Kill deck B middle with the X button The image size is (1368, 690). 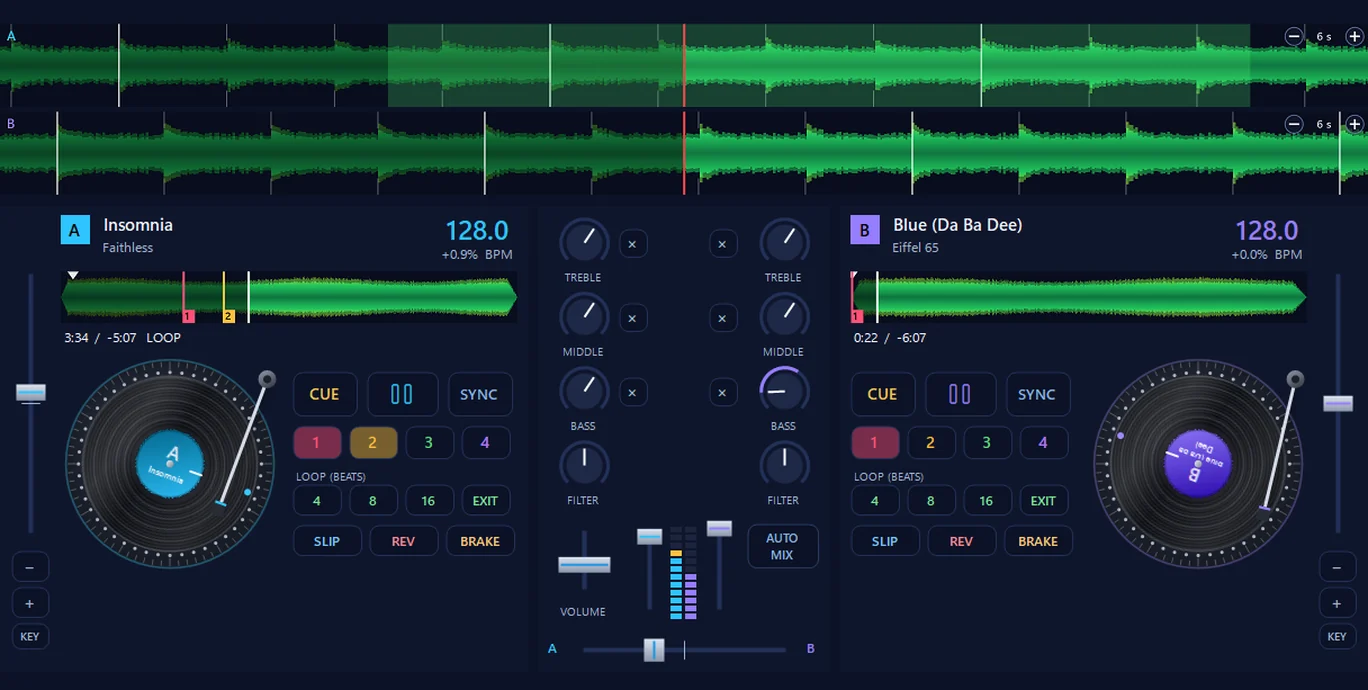tap(723, 318)
